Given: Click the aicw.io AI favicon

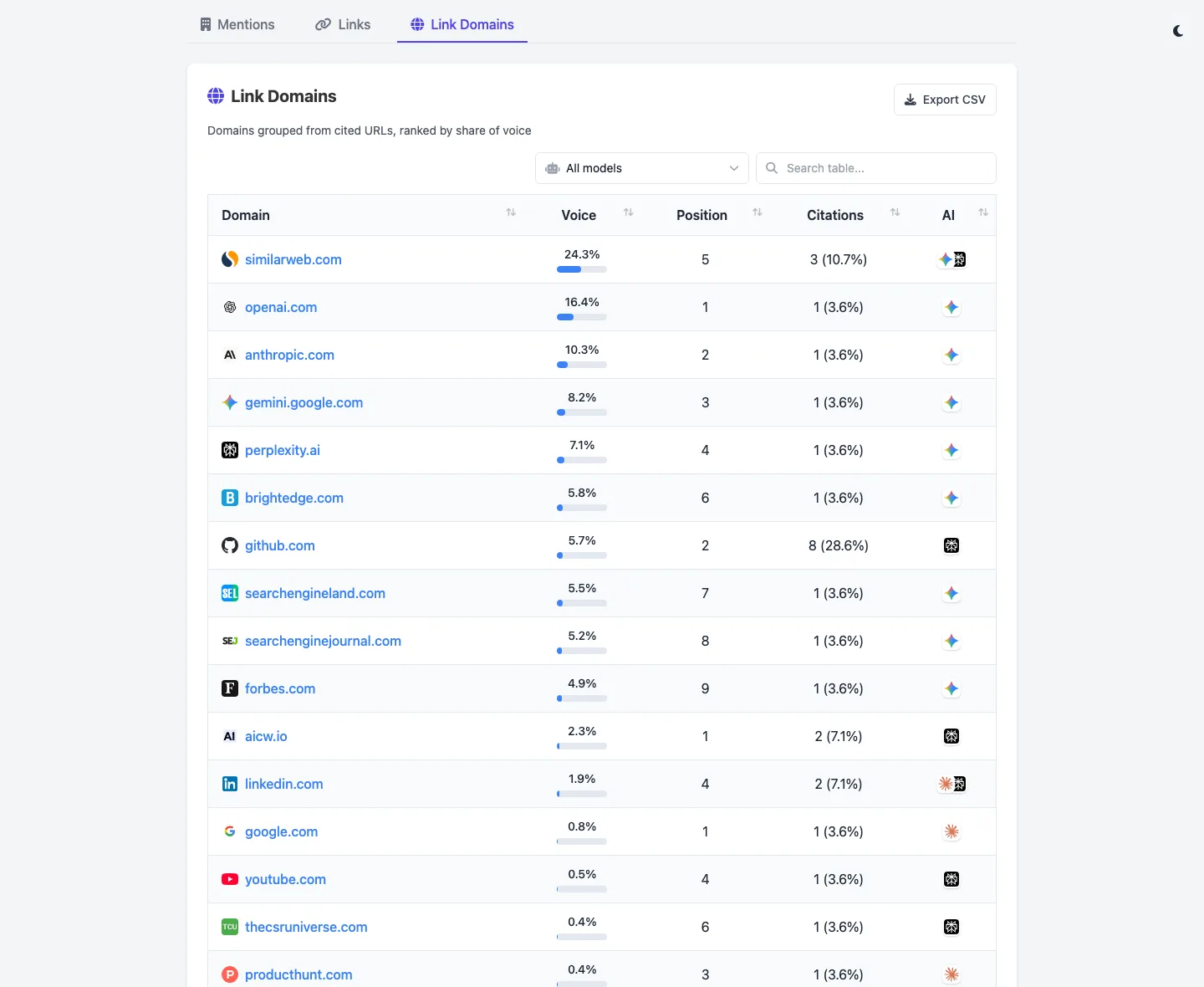Looking at the screenshot, I should 230,736.
